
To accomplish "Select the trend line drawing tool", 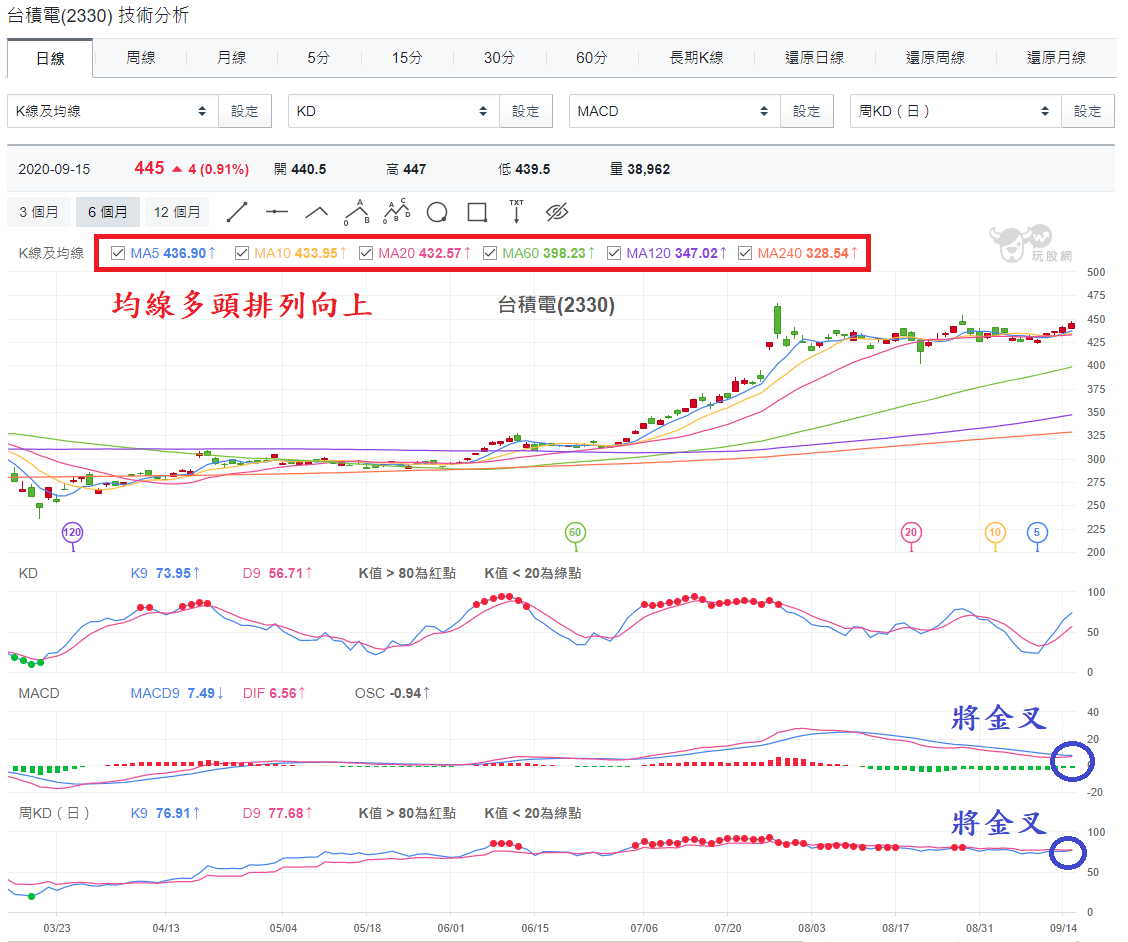I will click(x=237, y=212).
